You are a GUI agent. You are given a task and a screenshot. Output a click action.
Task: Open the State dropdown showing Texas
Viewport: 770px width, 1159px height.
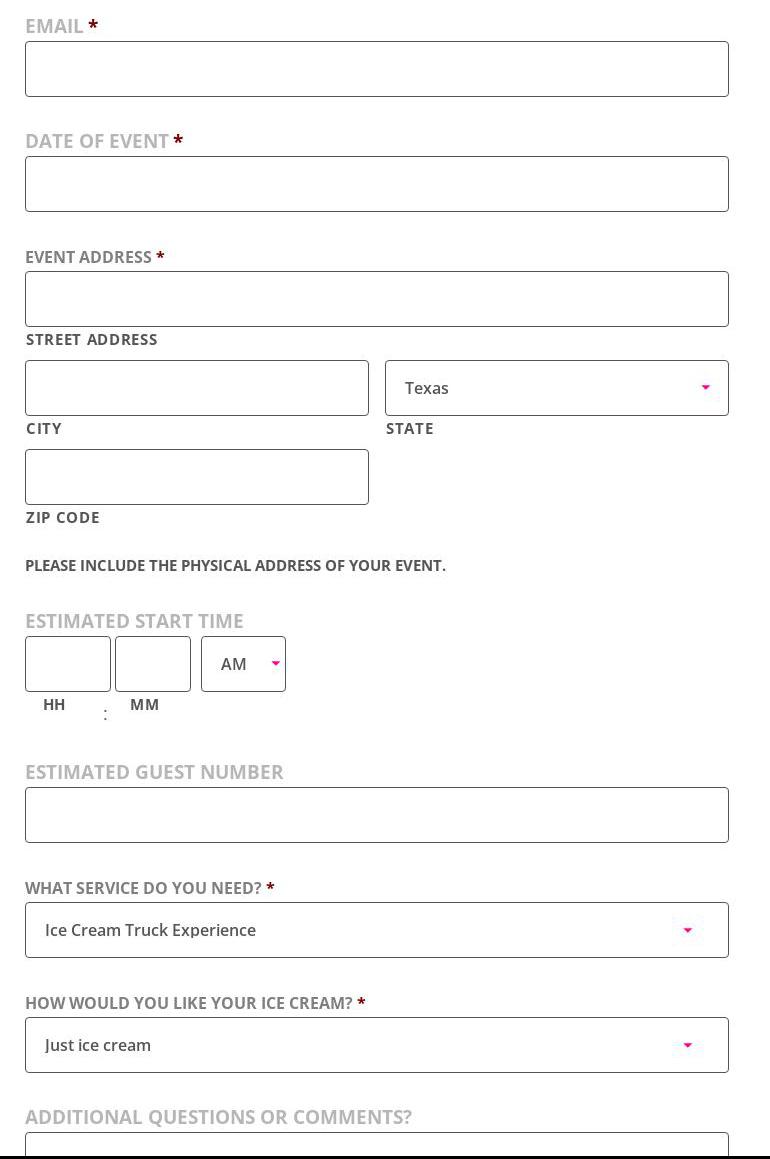[x=556, y=388]
